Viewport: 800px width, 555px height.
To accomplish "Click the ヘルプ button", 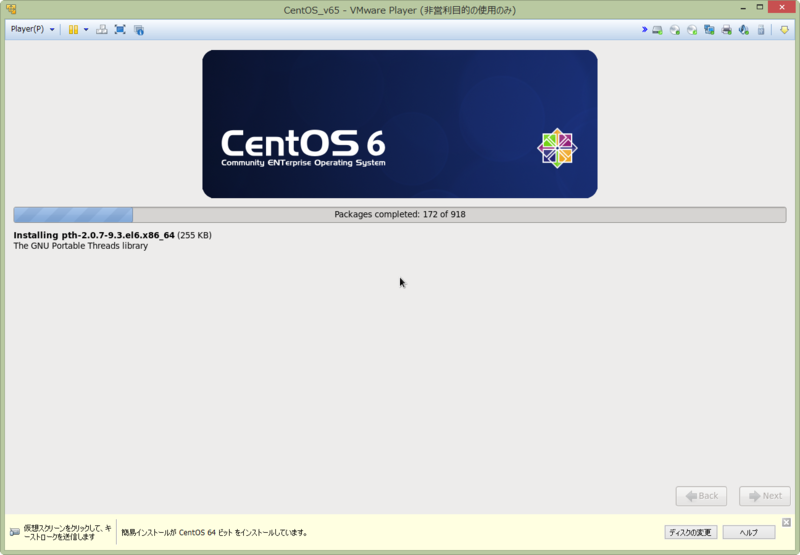I will [749, 532].
